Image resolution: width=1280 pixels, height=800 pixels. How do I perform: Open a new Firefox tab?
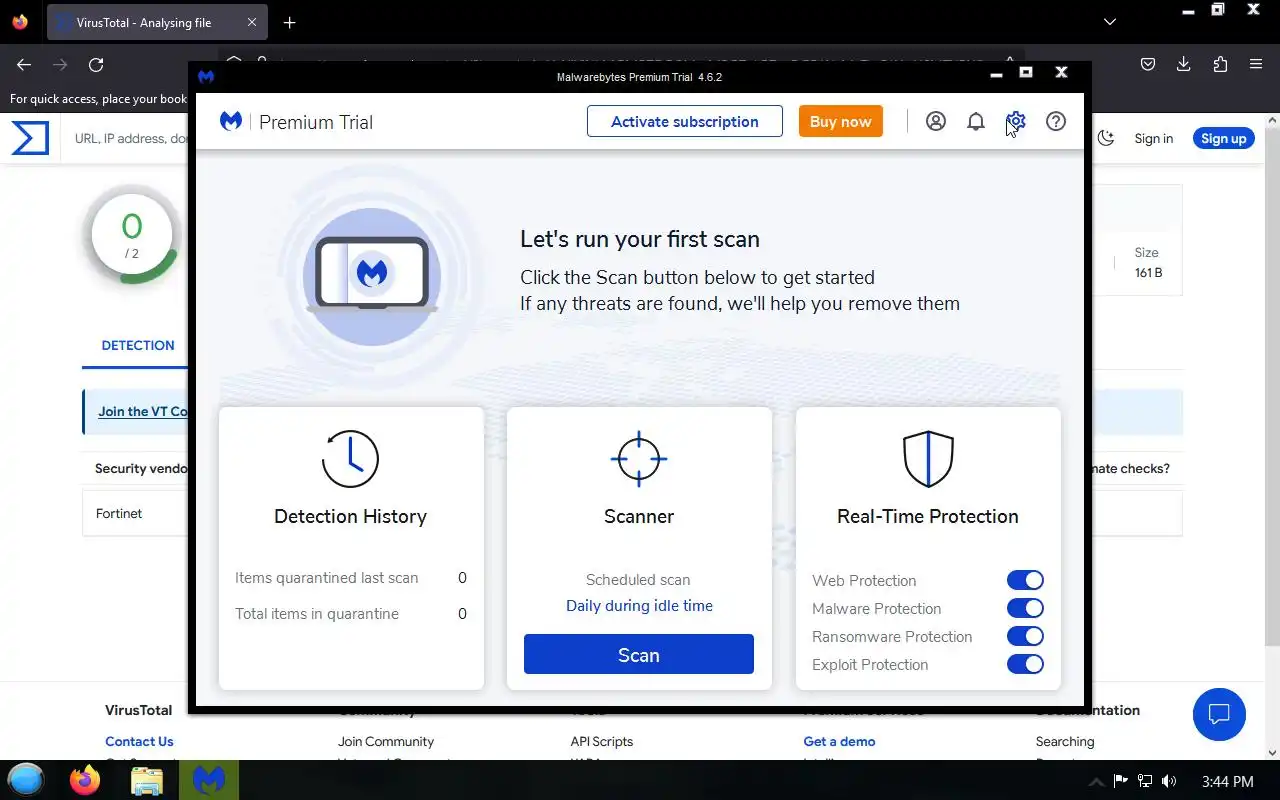coord(289,22)
